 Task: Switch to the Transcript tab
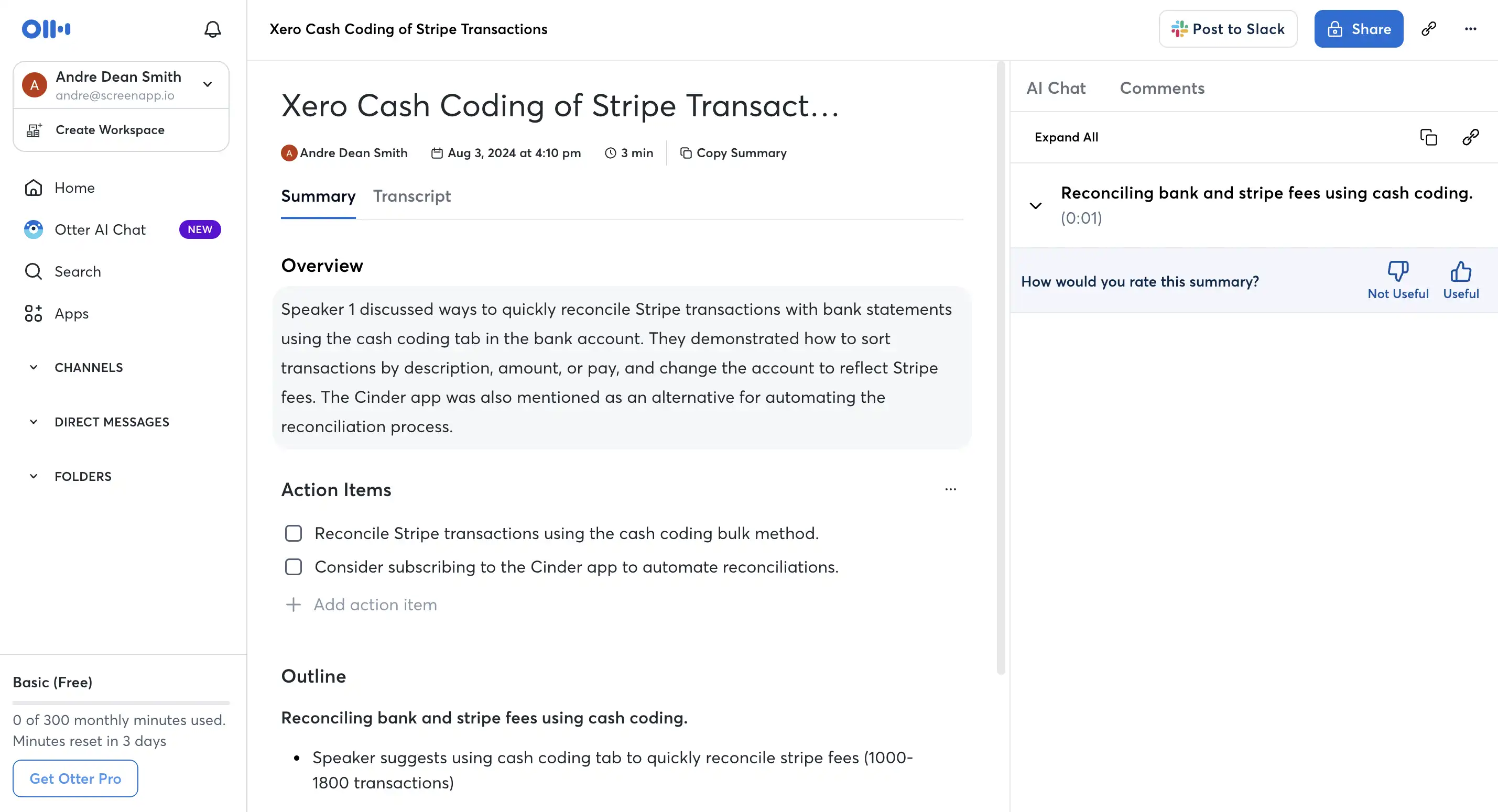coord(412,196)
